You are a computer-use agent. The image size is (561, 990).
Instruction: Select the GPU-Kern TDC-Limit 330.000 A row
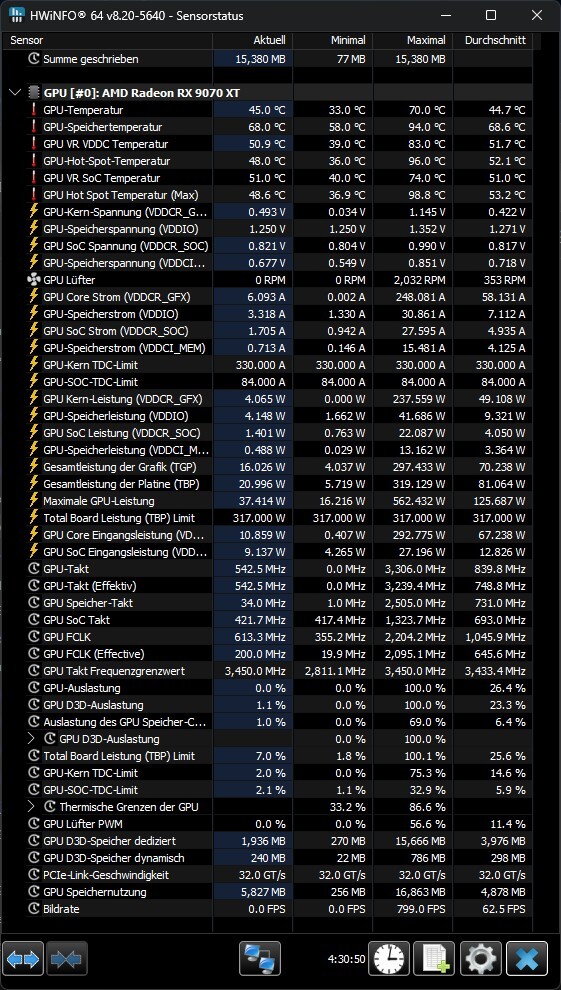tap(267, 365)
